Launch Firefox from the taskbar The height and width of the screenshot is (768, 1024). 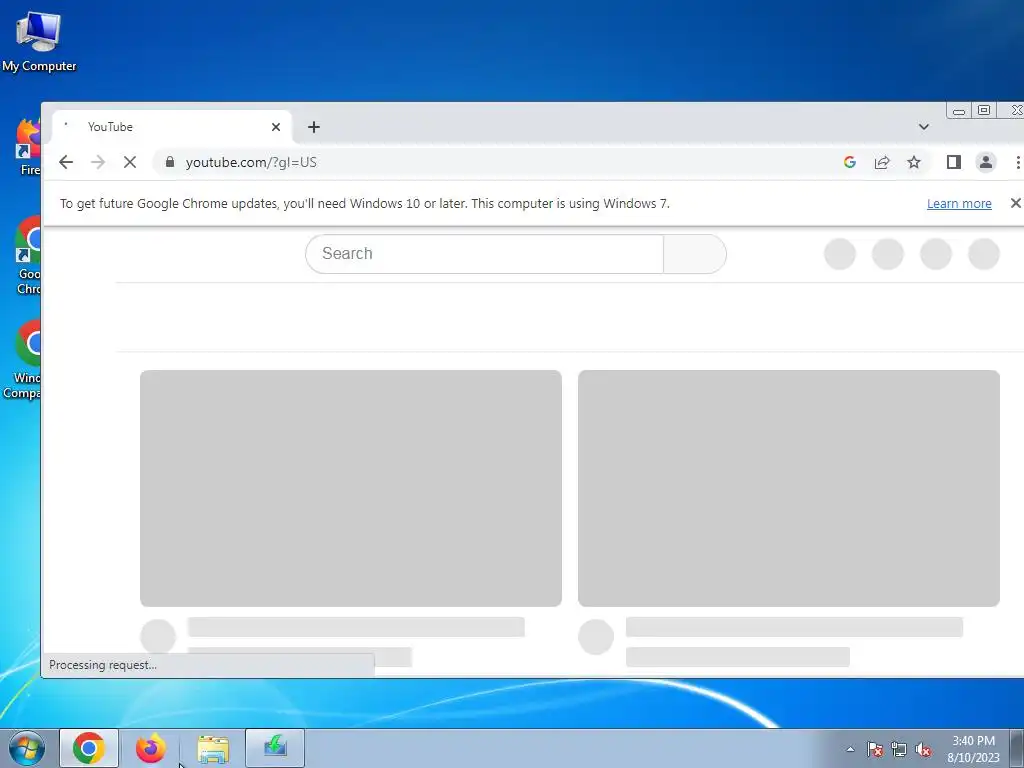[150, 748]
